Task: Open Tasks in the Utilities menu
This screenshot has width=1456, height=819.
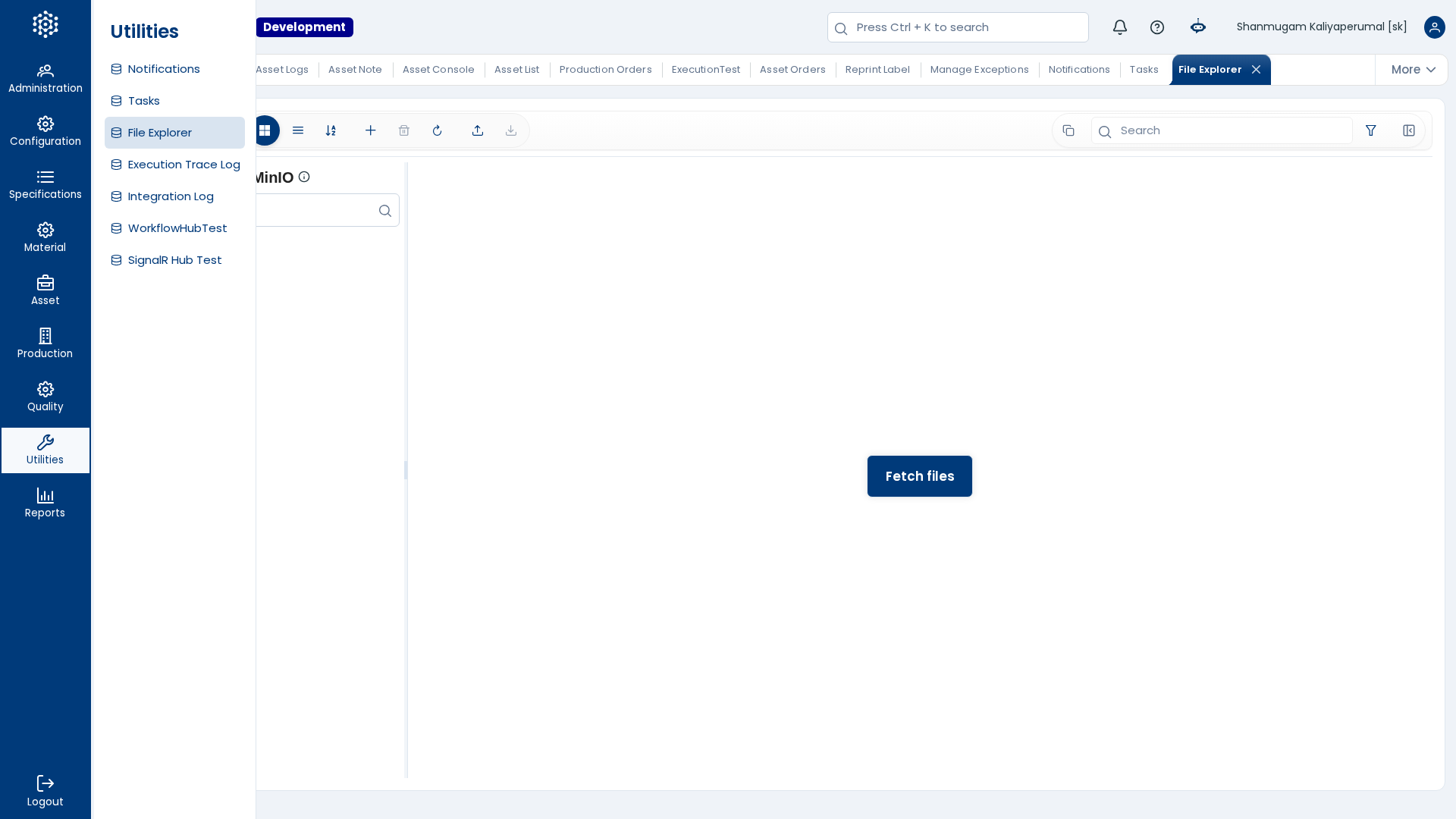Action: point(174,101)
